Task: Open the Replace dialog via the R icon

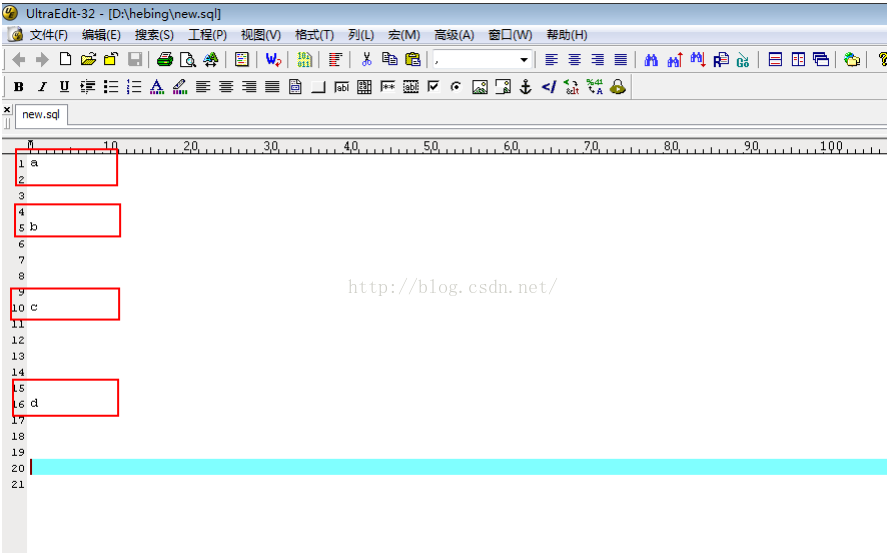Action: pyautogui.click(x=721, y=60)
